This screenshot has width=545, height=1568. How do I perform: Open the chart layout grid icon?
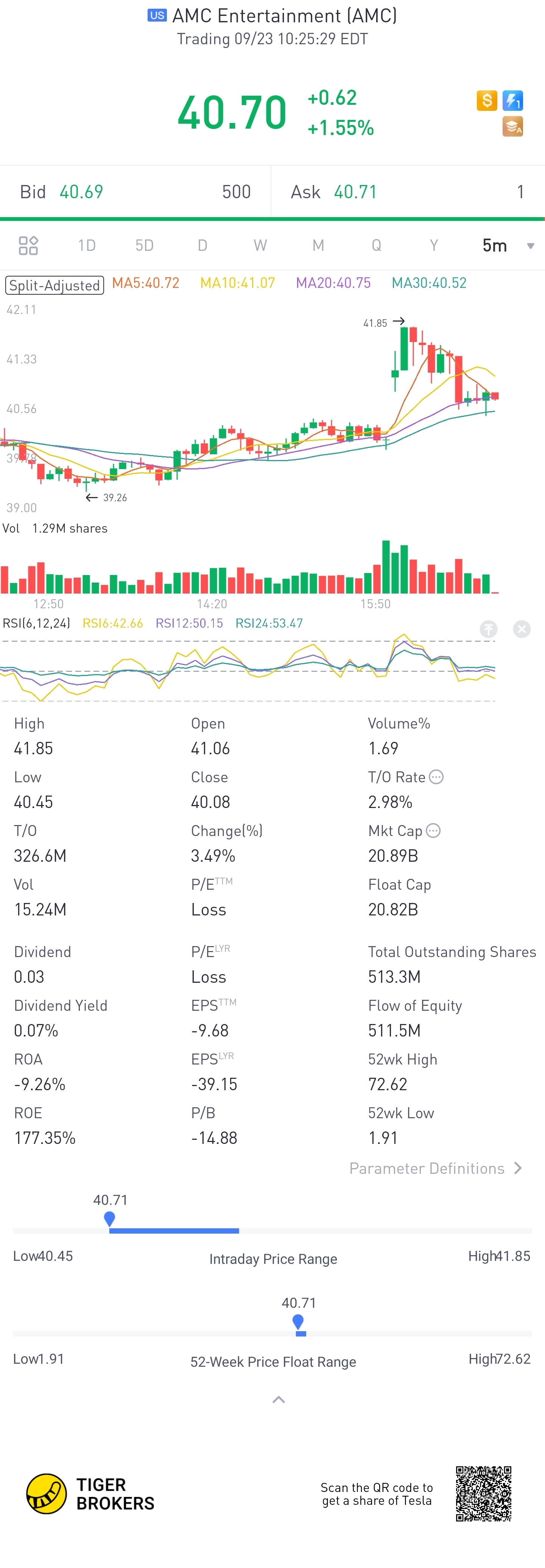coord(29,245)
